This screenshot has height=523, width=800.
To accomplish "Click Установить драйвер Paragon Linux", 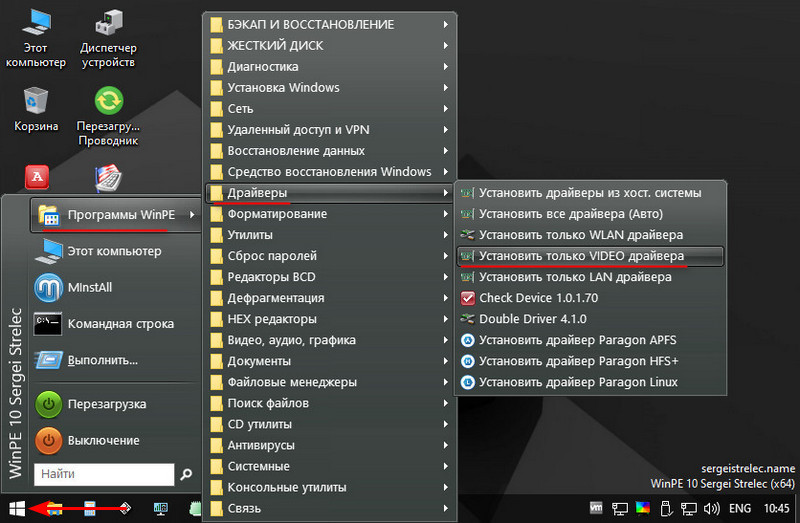I will pos(590,382).
